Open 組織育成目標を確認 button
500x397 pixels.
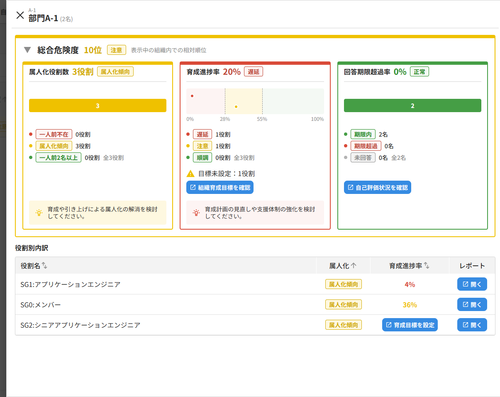coord(220,187)
